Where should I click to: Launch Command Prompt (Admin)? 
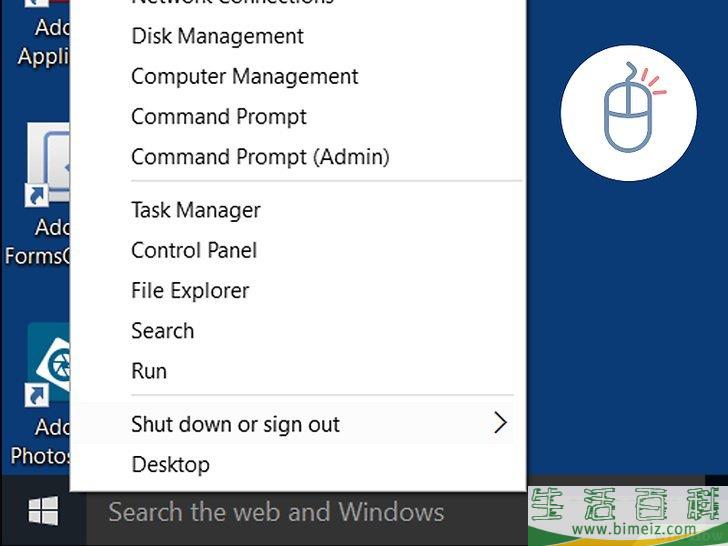(x=260, y=157)
